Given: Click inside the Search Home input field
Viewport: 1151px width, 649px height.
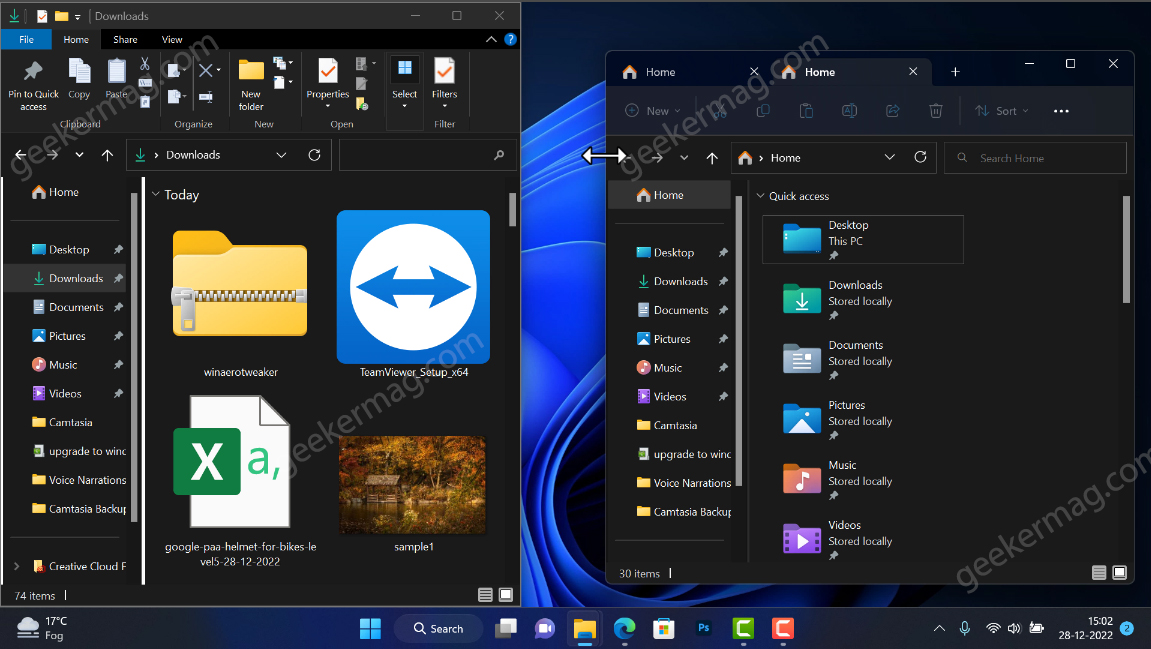Looking at the screenshot, I should (1035, 157).
